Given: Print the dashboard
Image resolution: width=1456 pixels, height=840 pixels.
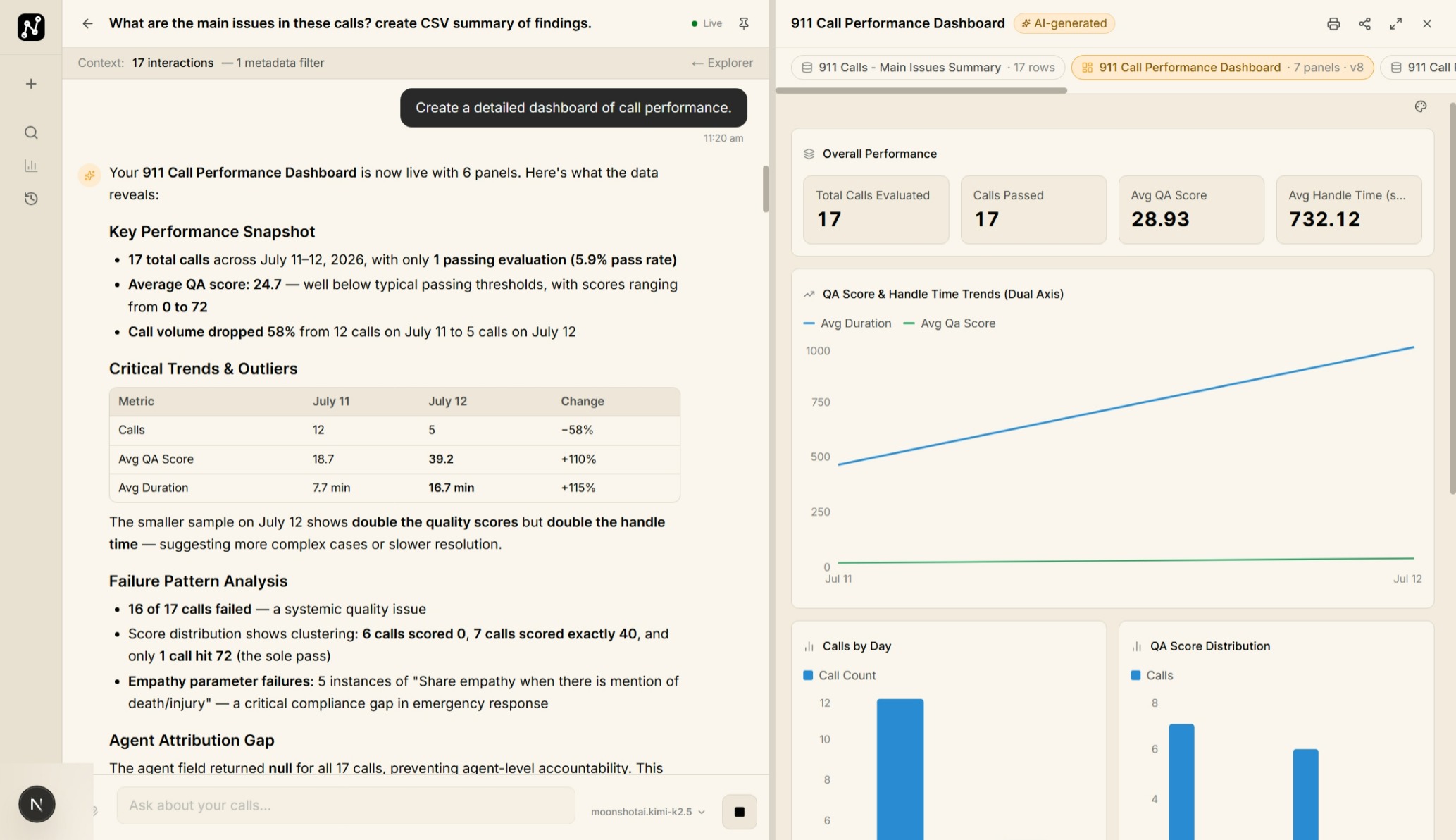Looking at the screenshot, I should pos(1333,23).
